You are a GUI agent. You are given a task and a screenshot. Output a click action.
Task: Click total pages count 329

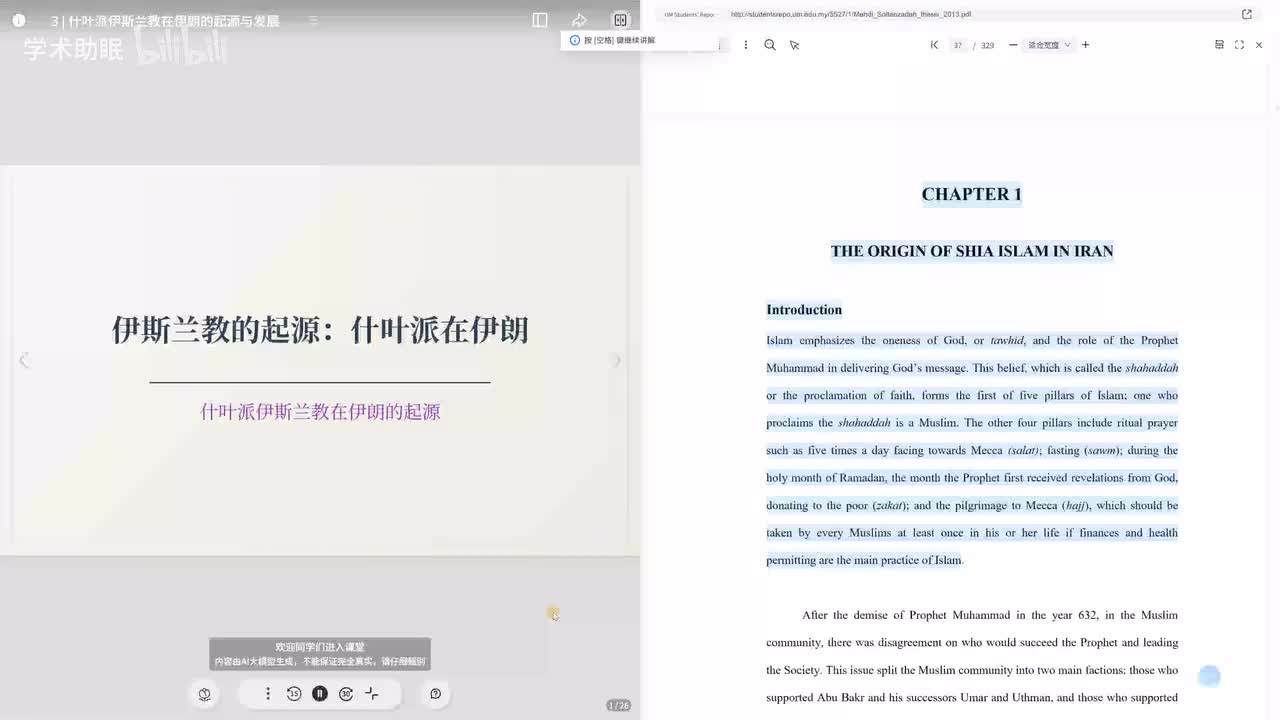[x=988, y=45]
